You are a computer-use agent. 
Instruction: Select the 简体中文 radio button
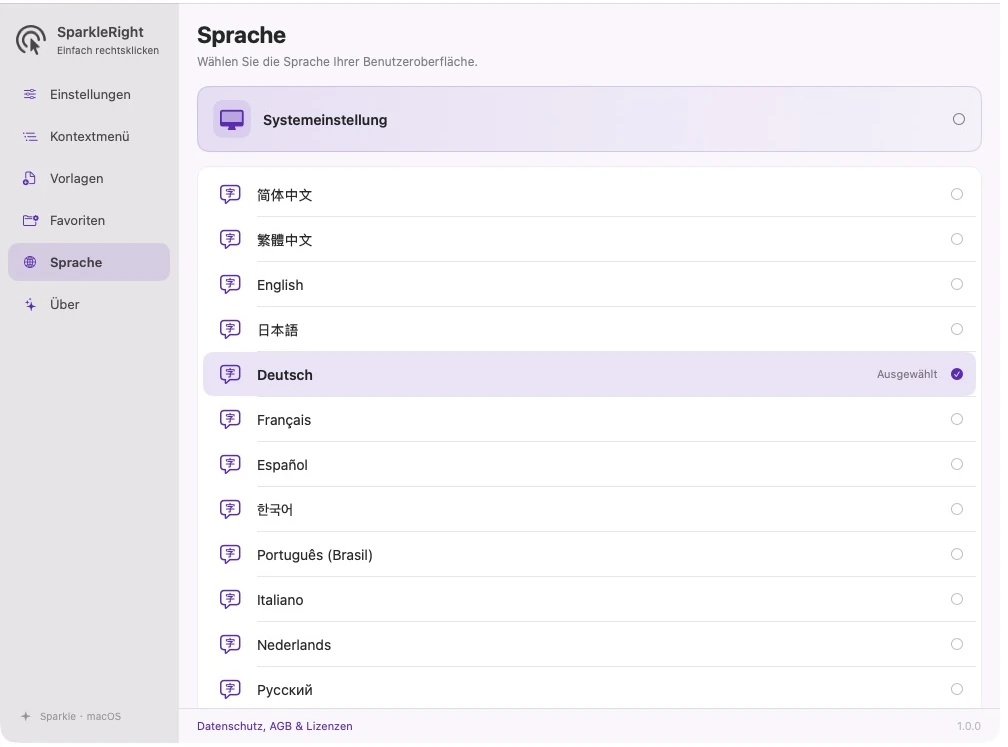point(957,194)
